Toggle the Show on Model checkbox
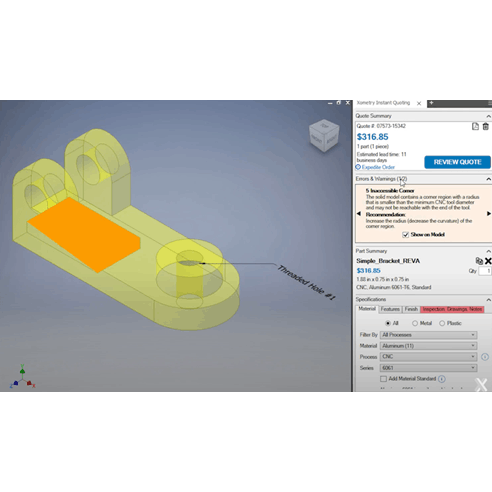 pyautogui.click(x=406, y=235)
